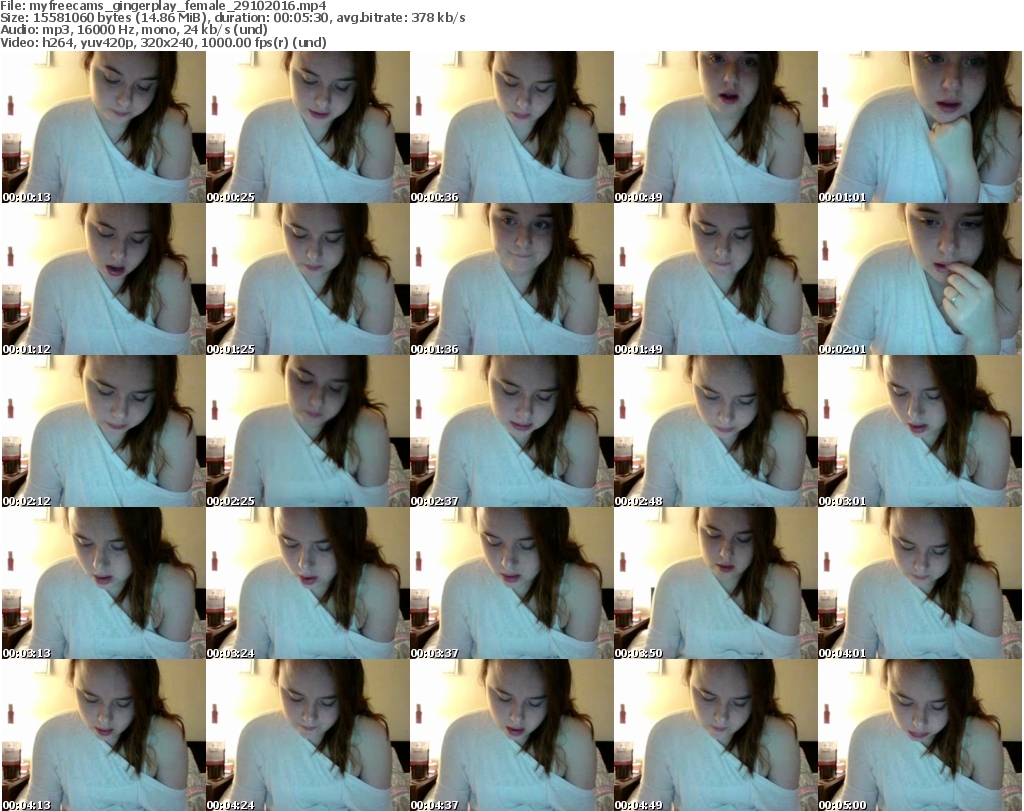Select the final 00:05:00 thumbnail
This screenshot has height=811, width=1024.
920,735
